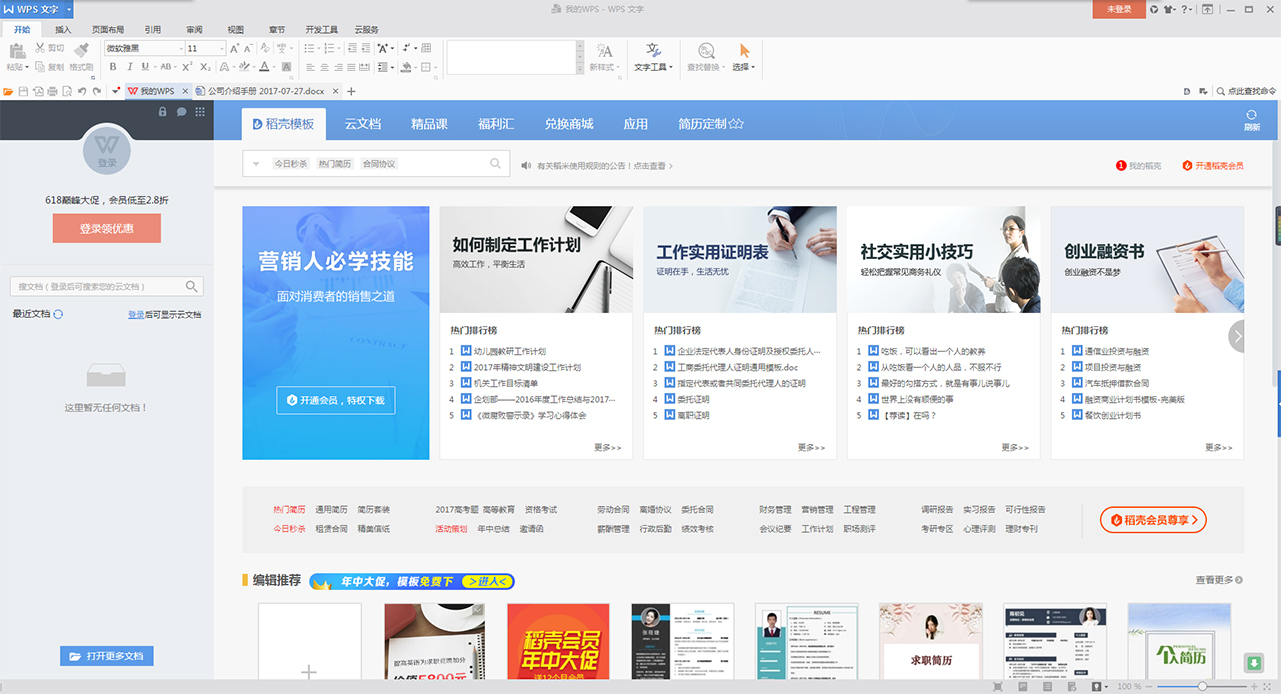
Task: Click the 开通会员,特权下载 button
Action: pos(336,400)
